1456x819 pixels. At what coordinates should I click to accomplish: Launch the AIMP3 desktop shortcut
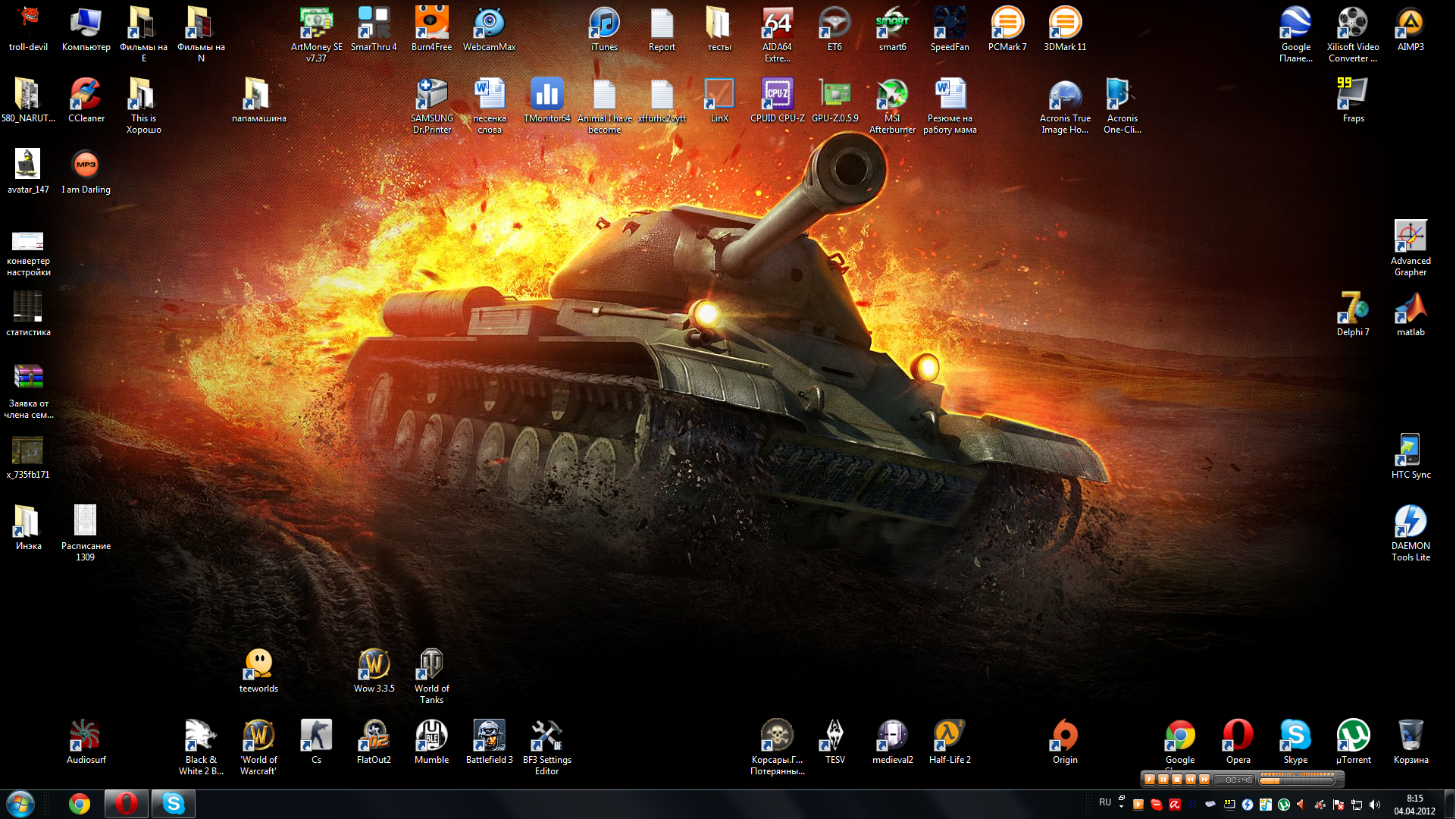point(1411,30)
